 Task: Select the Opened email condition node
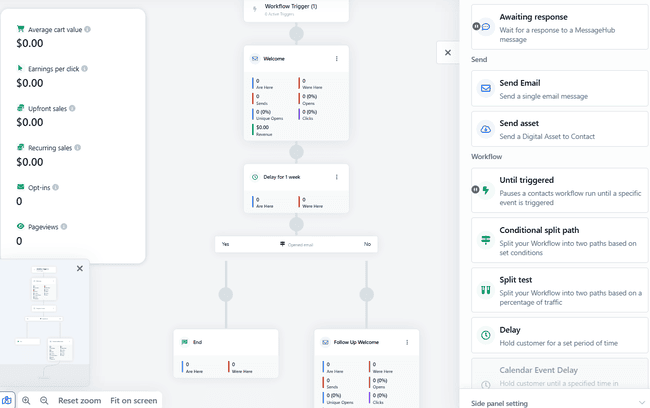pyautogui.click(x=296, y=243)
